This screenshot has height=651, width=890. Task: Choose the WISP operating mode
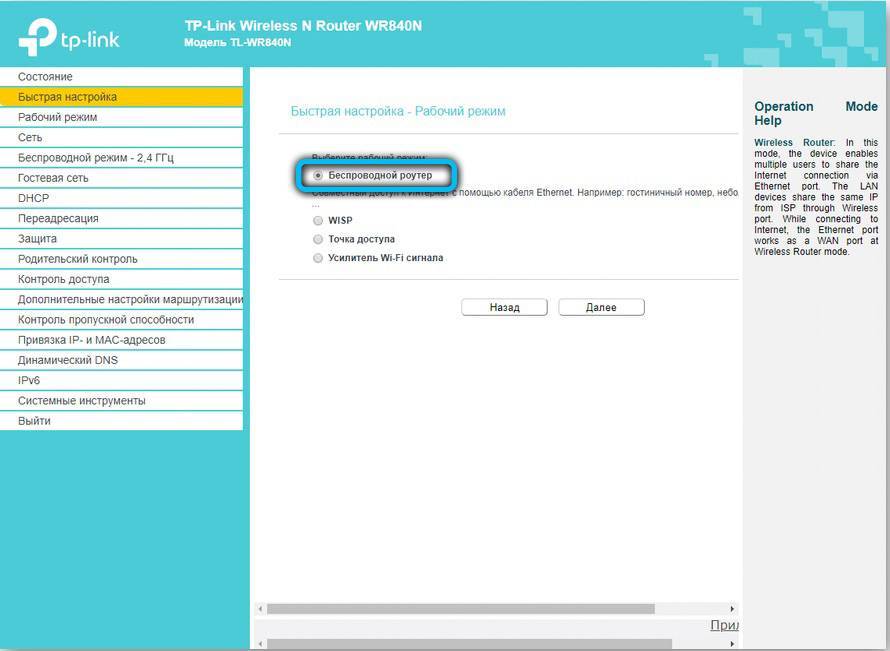coord(318,220)
